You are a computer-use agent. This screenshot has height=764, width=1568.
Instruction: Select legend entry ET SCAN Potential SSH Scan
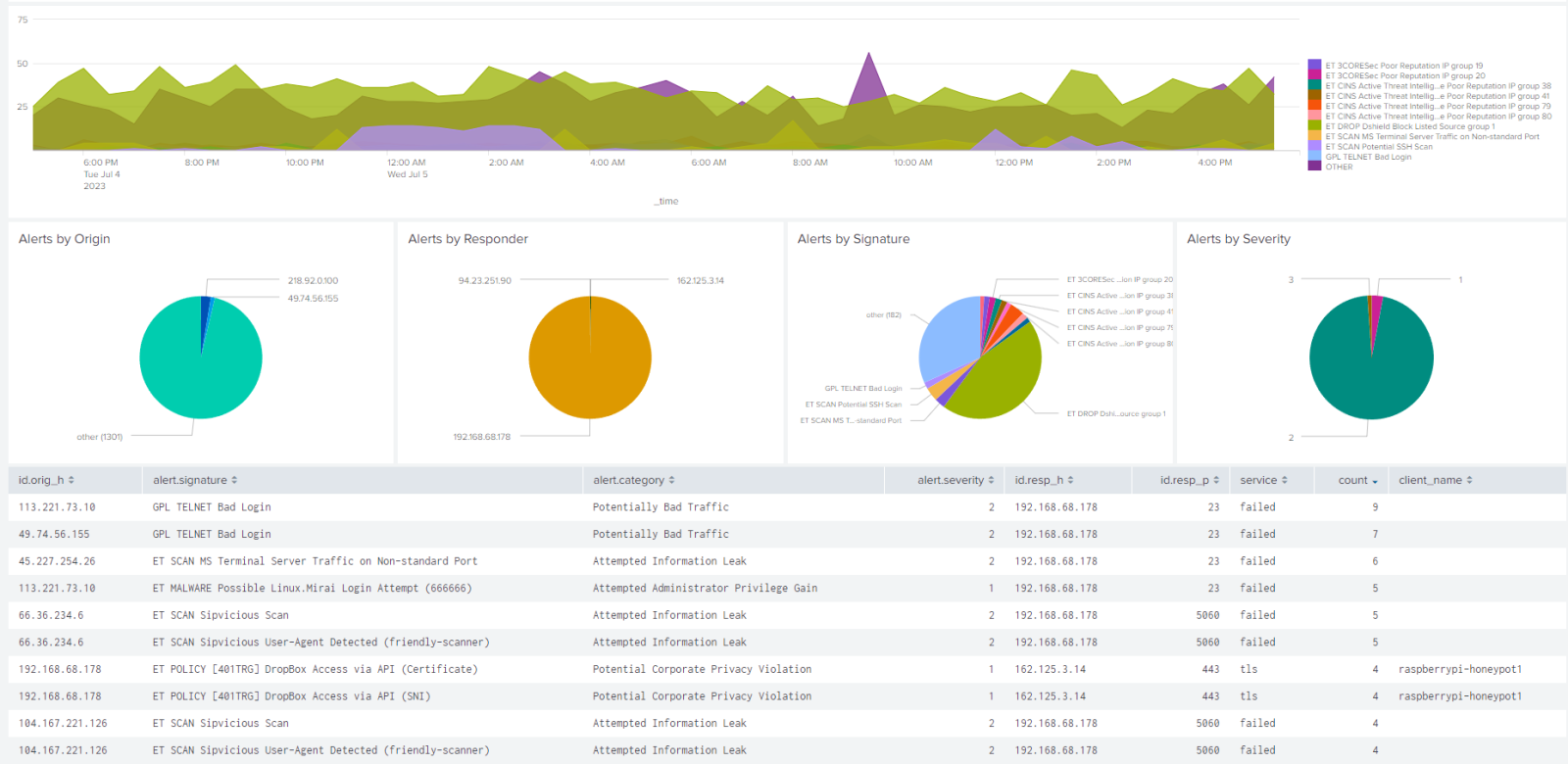[x=1379, y=147]
